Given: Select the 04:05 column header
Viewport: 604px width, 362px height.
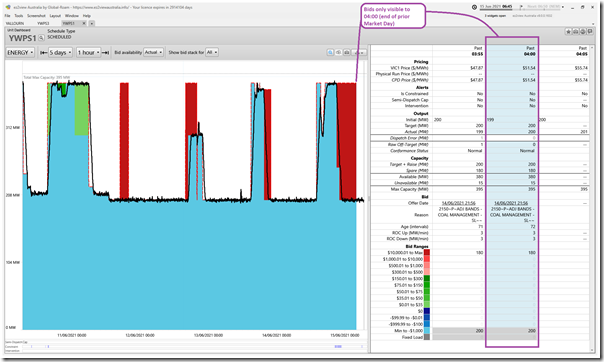Looking at the screenshot, I should (x=582, y=54).
